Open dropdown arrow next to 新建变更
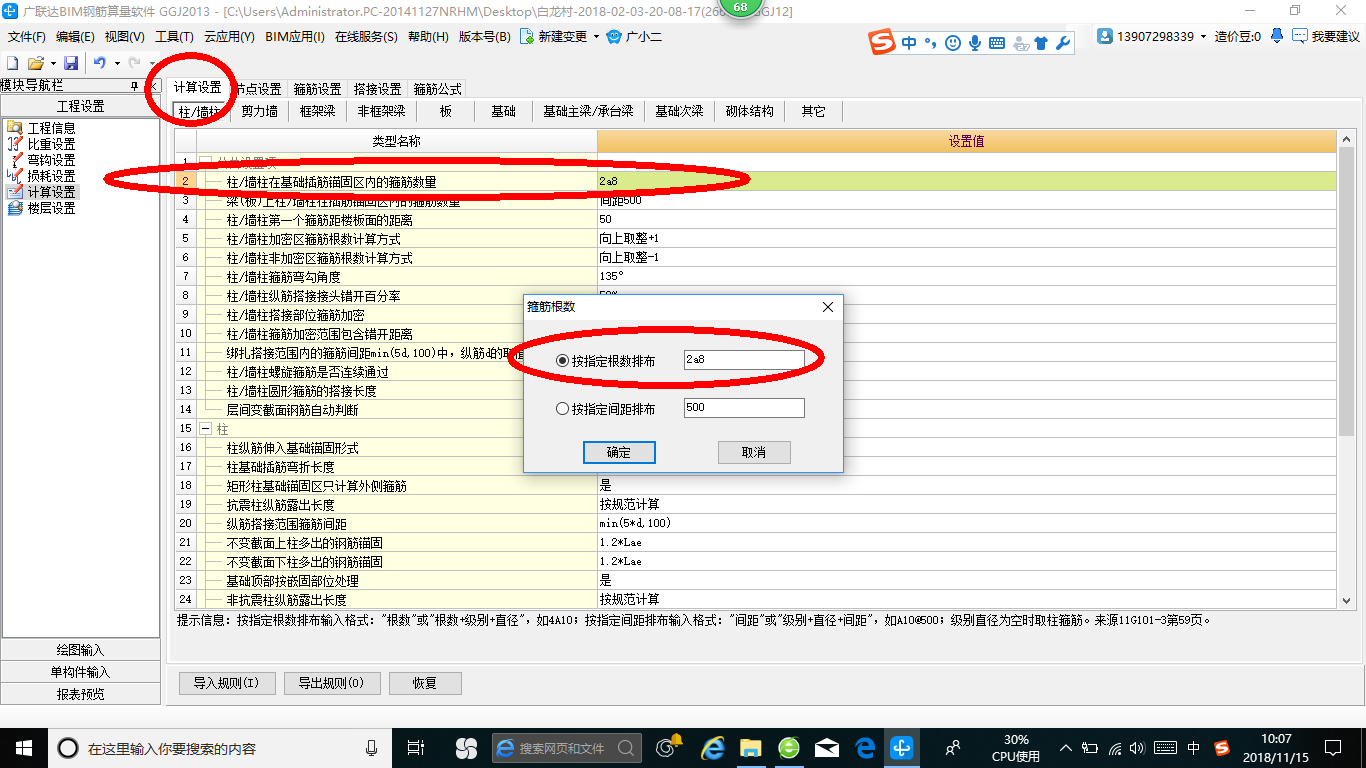This screenshot has height=768, width=1366. 596,36
